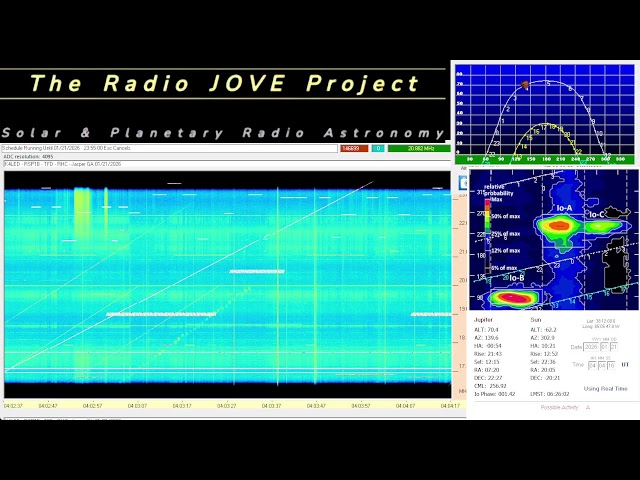Click Sun ALT: -62.2 value

pyautogui.click(x=543, y=329)
